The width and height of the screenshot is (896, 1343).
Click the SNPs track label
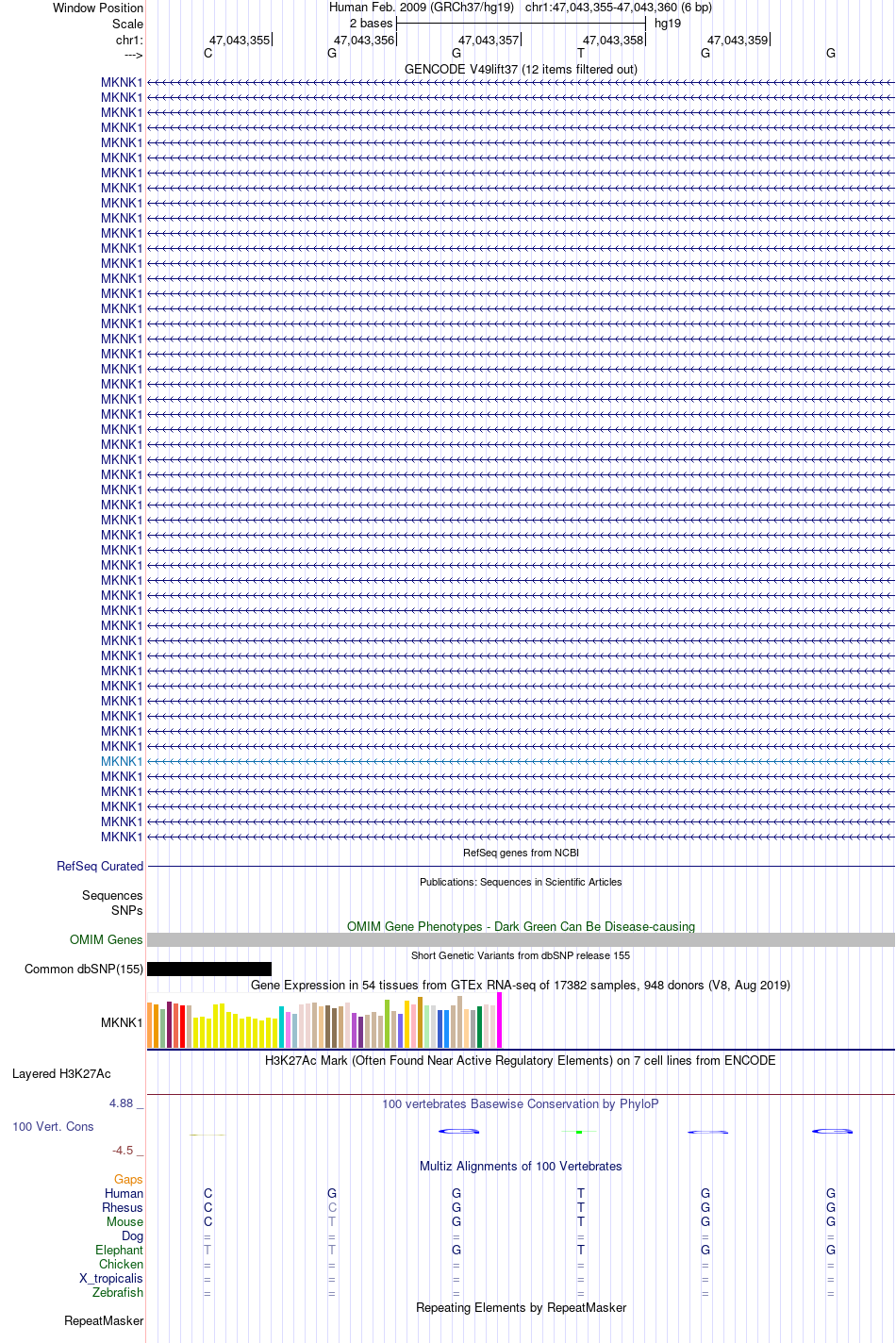pos(127,910)
